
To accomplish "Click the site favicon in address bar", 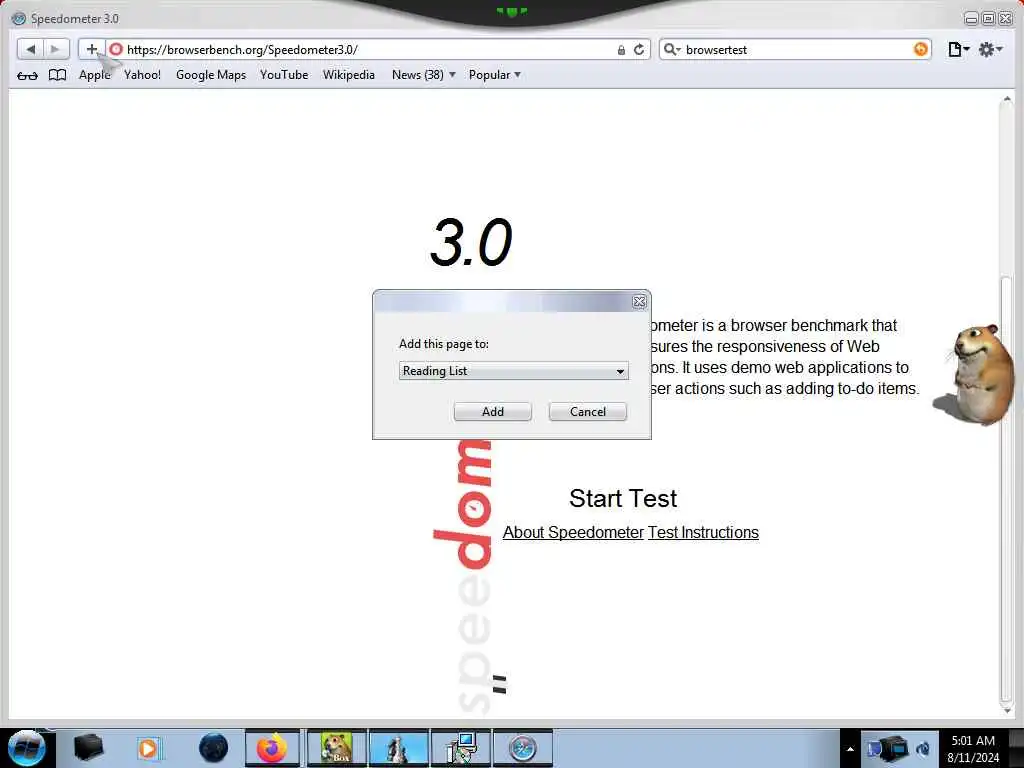I will tap(116, 49).
